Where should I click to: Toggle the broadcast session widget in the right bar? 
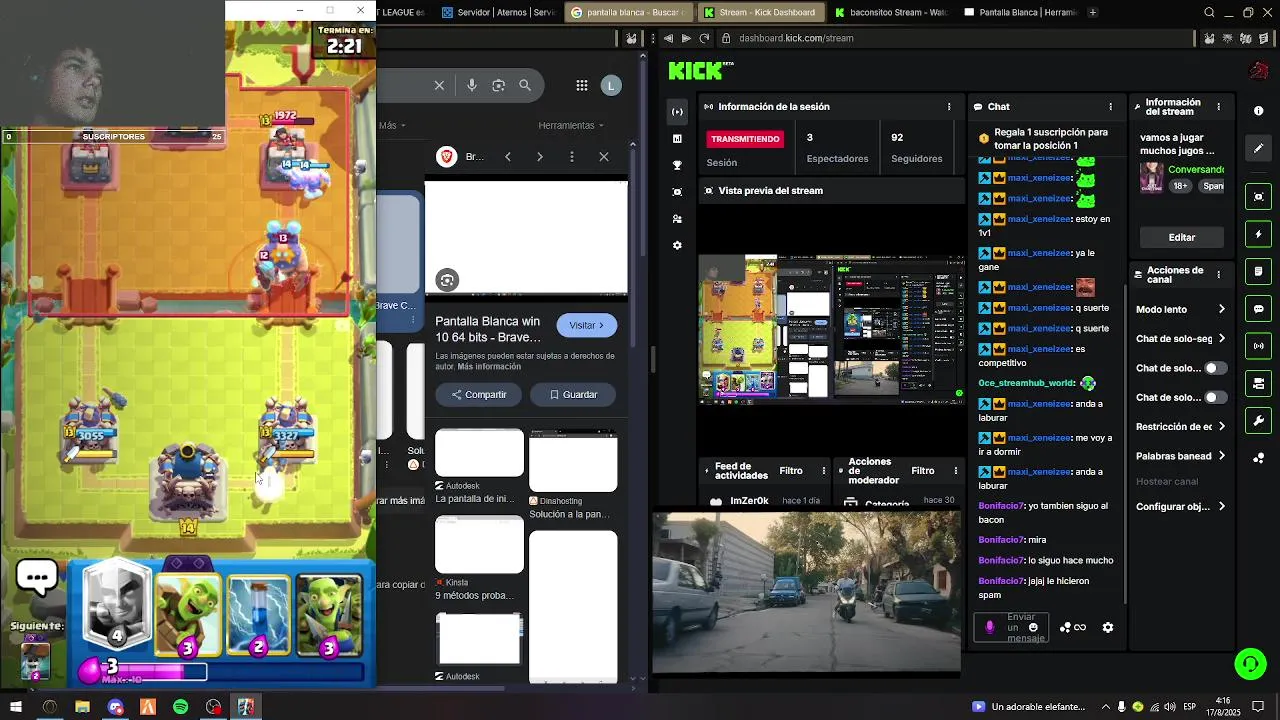[1258, 346]
